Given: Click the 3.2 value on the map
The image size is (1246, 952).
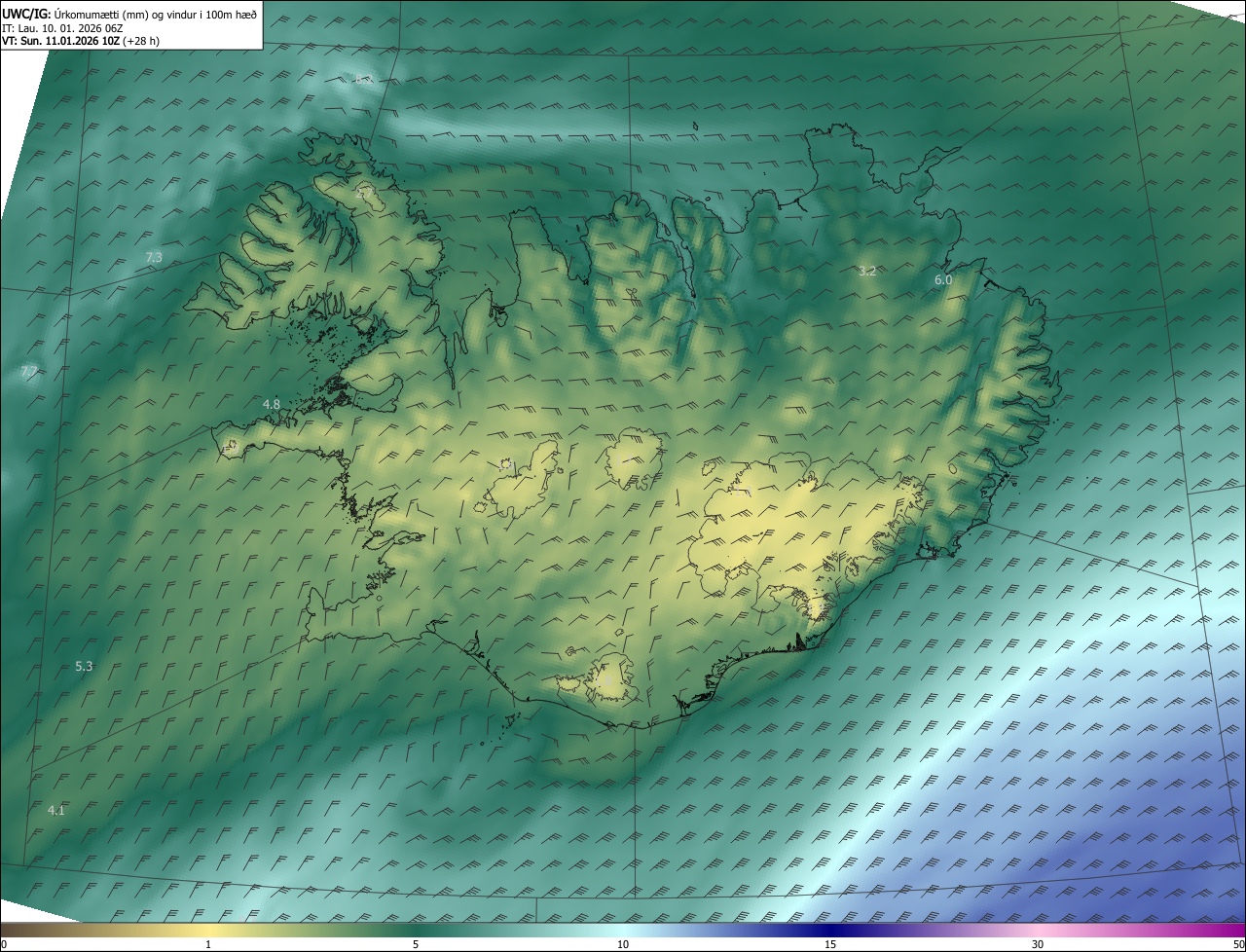Looking at the screenshot, I should (867, 271).
